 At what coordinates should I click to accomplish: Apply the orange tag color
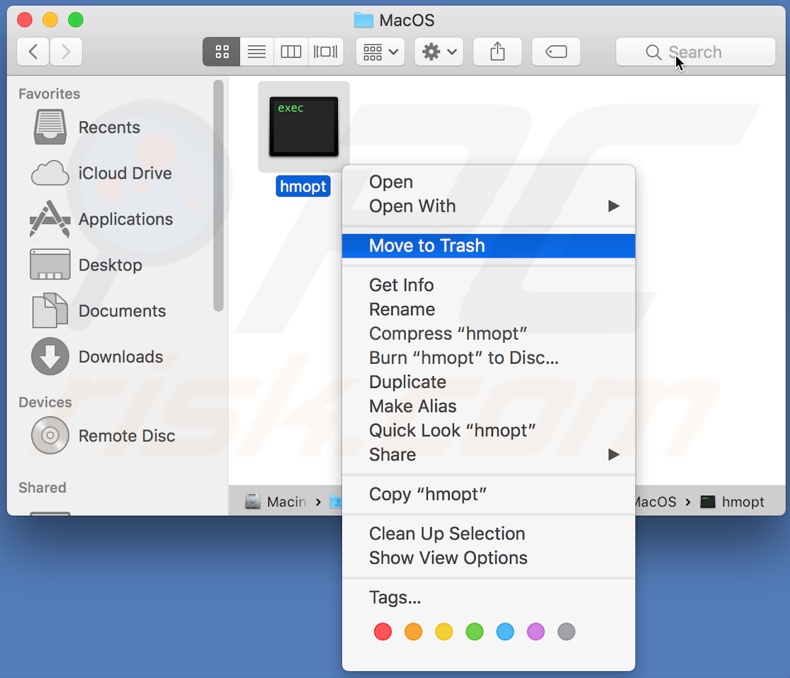click(x=413, y=632)
